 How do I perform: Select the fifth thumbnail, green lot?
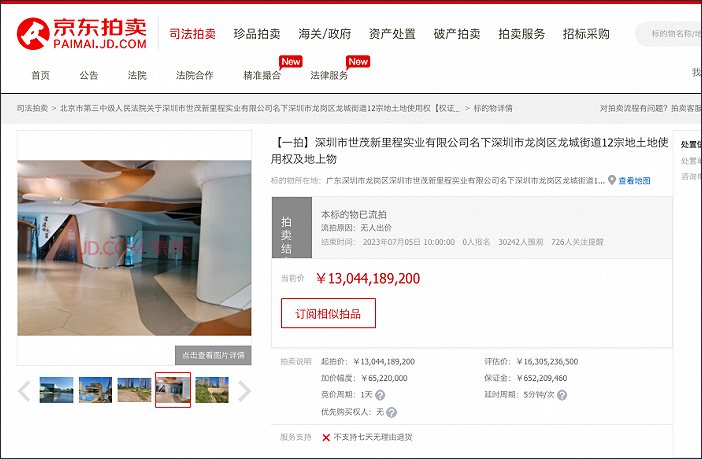[x=212, y=390]
